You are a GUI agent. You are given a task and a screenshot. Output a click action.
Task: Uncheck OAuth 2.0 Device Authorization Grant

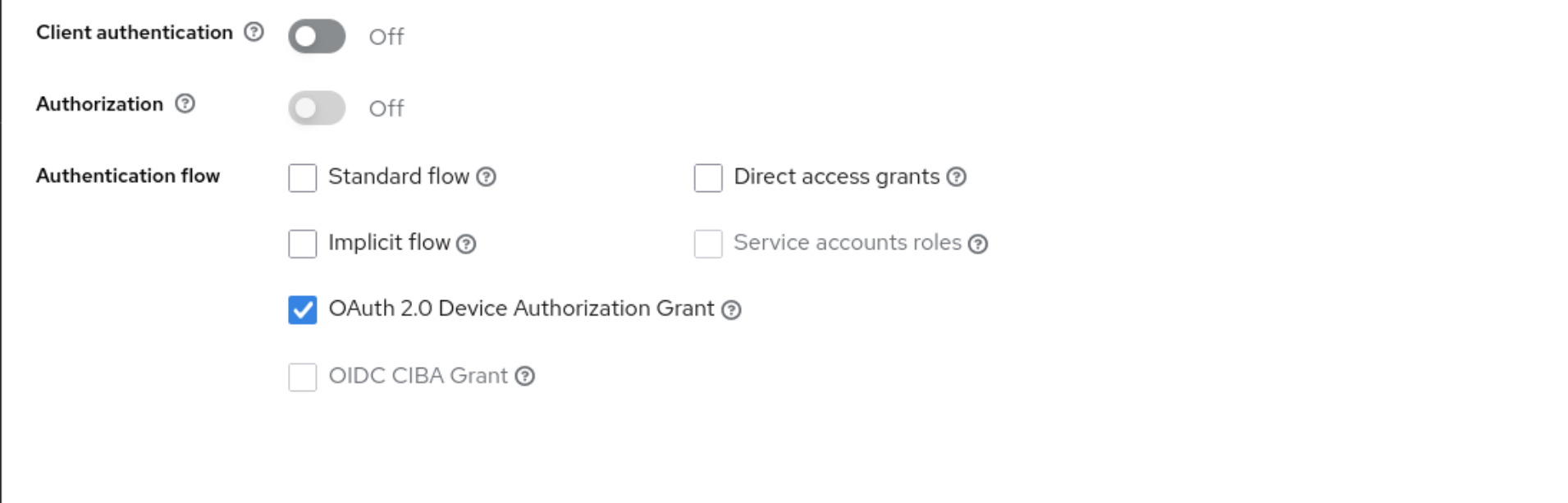coord(302,309)
